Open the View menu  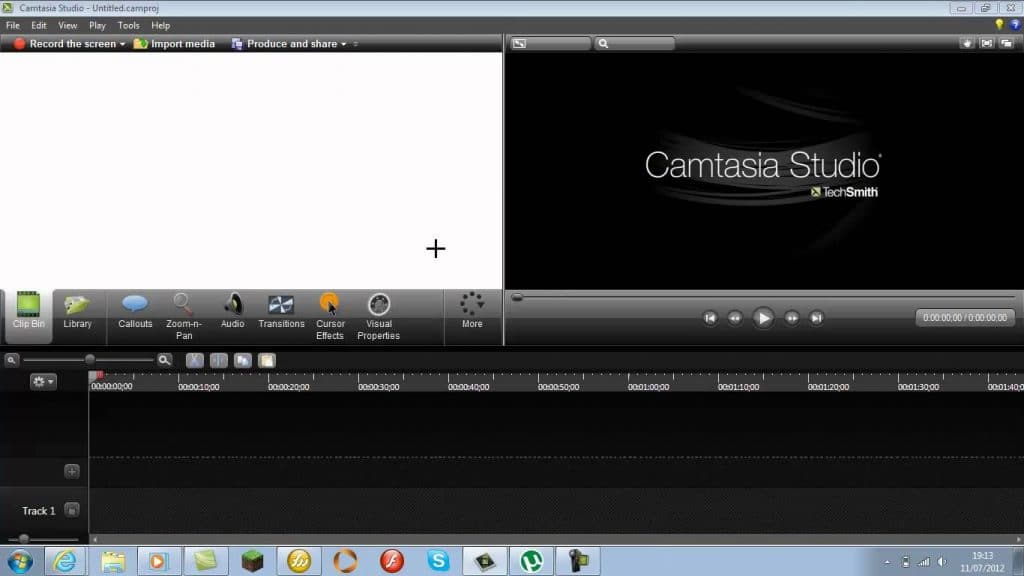click(x=67, y=25)
